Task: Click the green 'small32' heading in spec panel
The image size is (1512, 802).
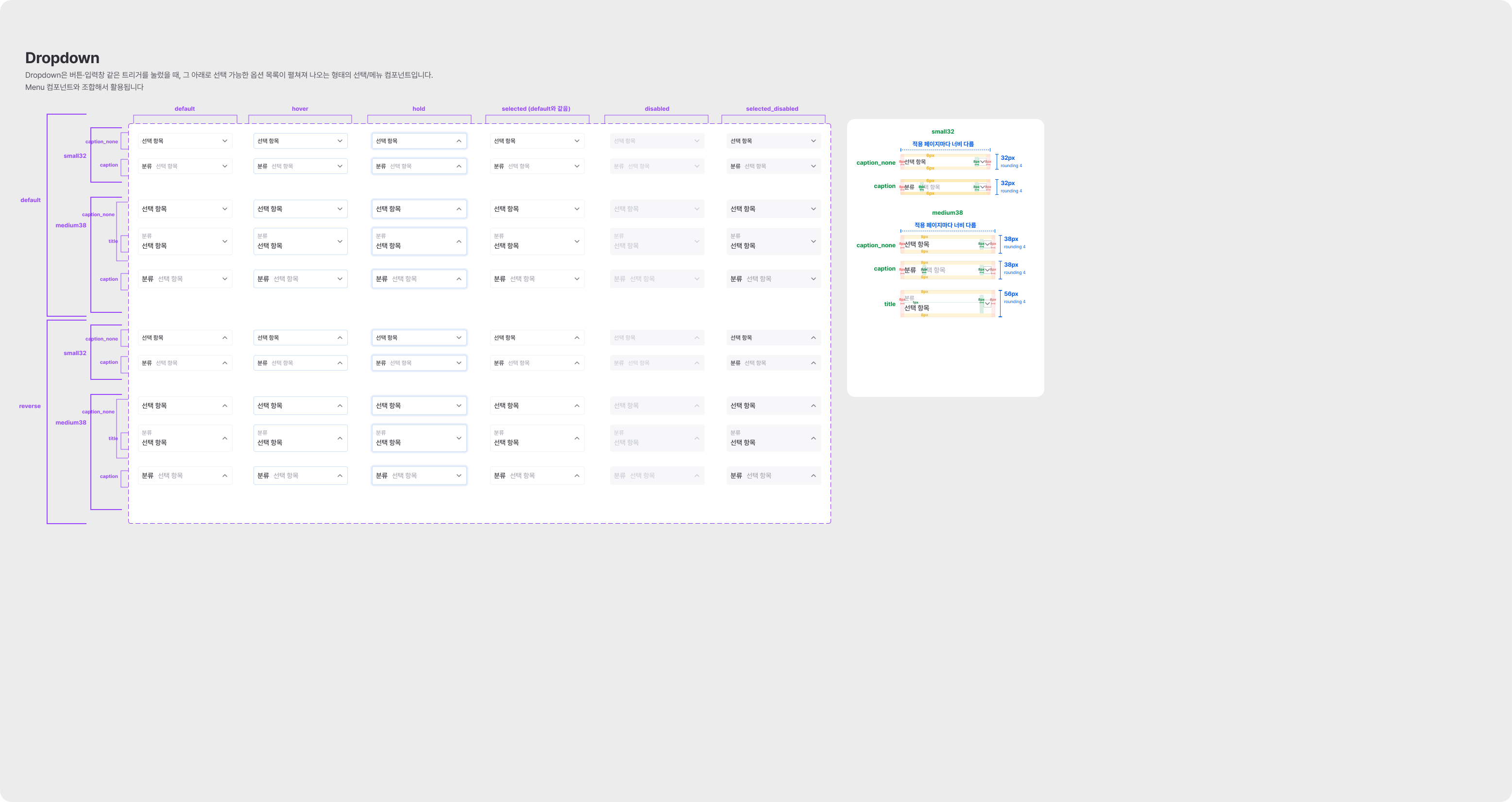Action: pyautogui.click(x=943, y=132)
